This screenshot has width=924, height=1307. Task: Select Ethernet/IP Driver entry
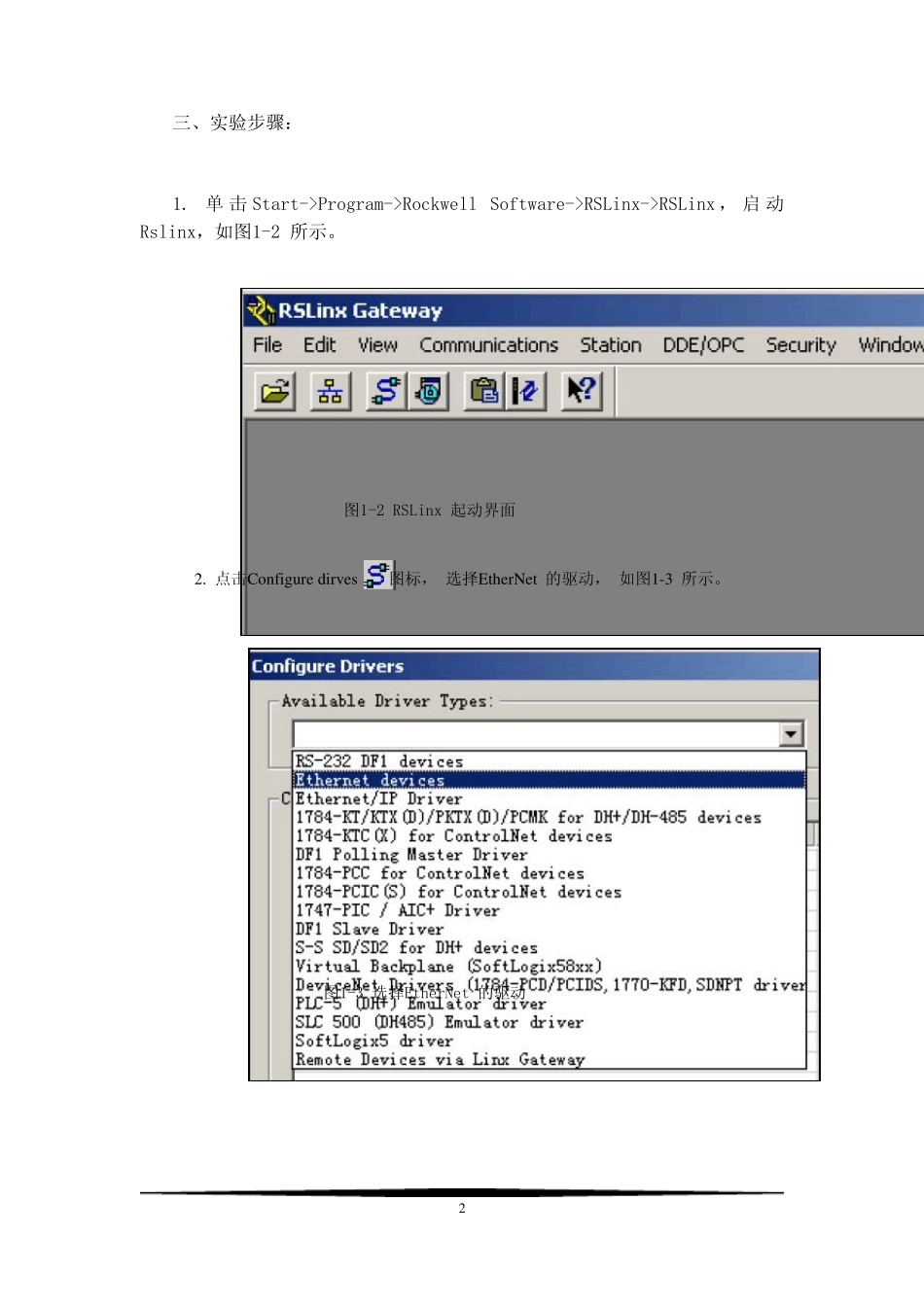[550, 798]
